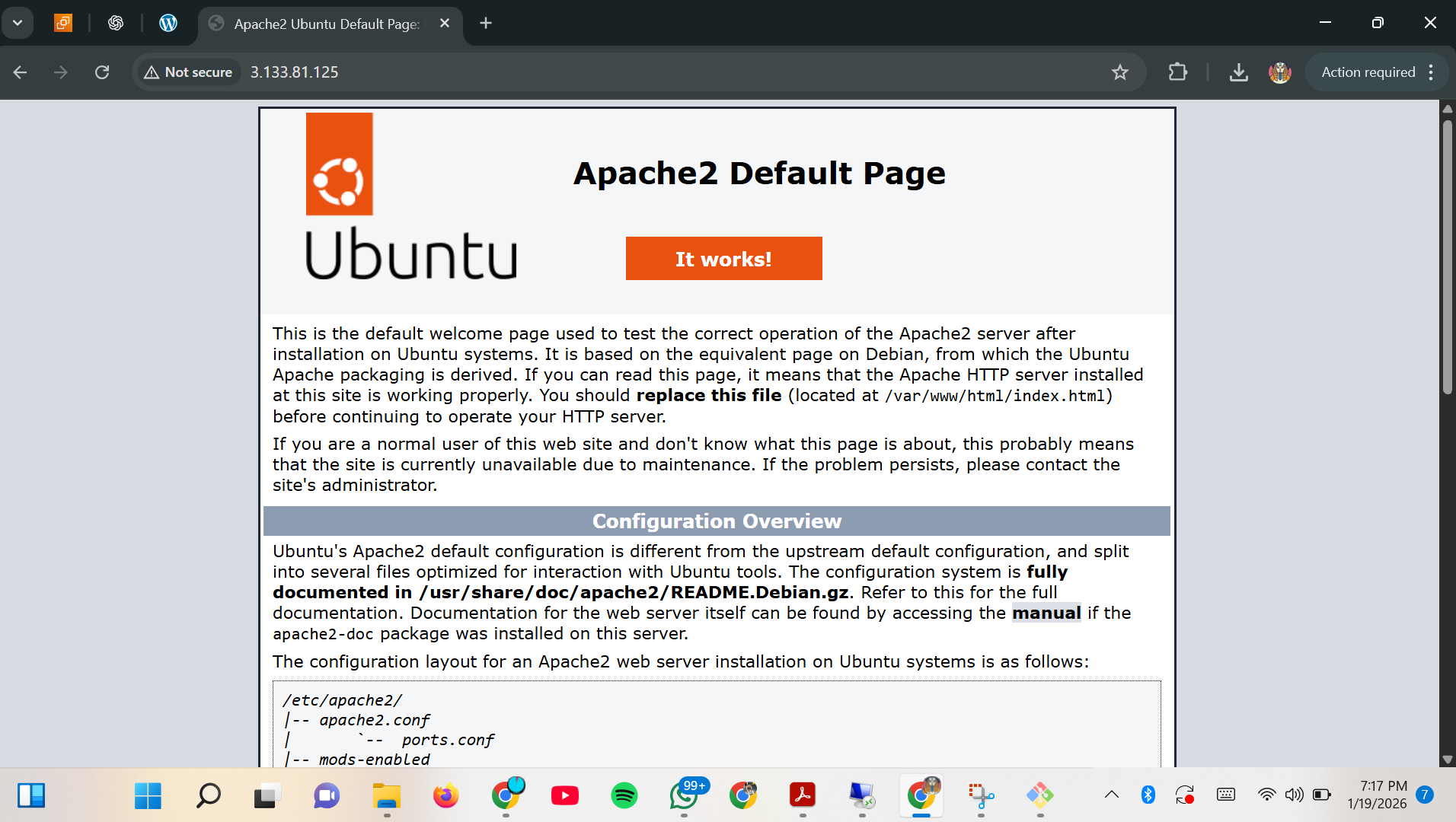The image size is (1456, 822).
Task: Click the /var/www/html/index.html path text
Action: coord(995,396)
